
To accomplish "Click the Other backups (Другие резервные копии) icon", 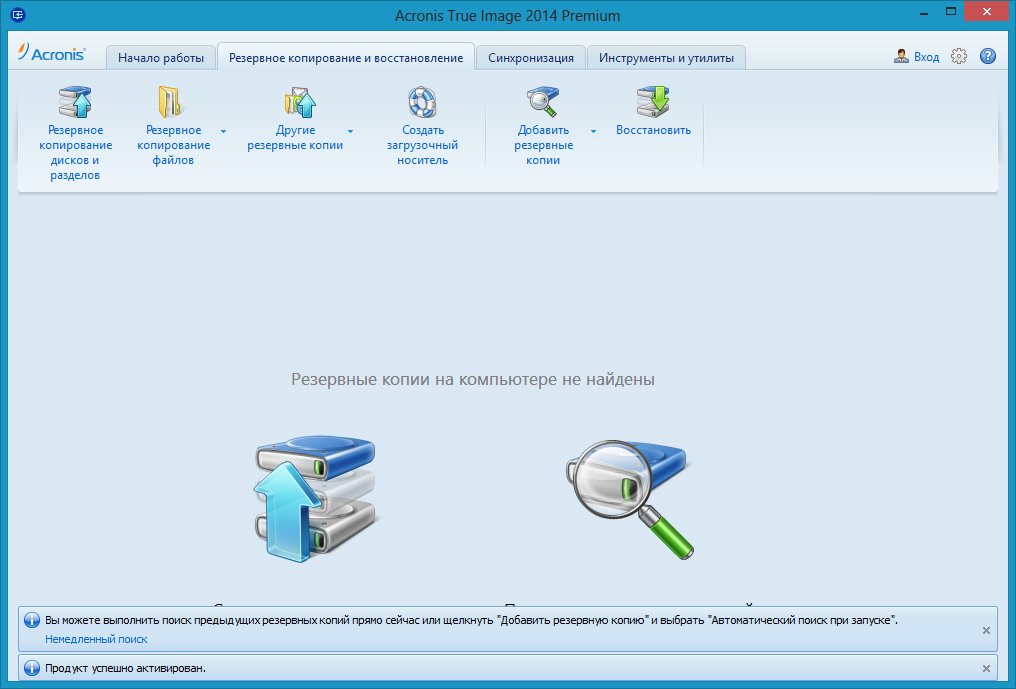I will point(297,101).
